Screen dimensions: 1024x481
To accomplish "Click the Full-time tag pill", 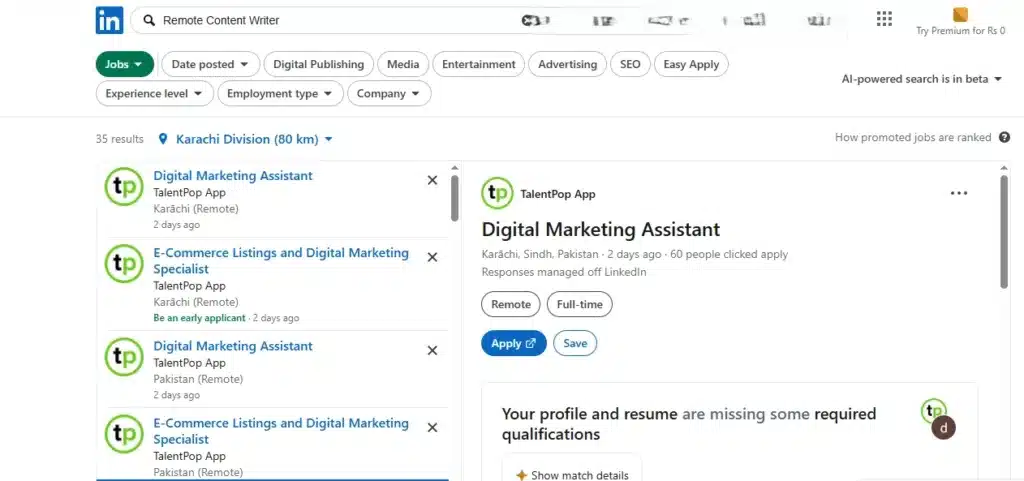I will pos(580,304).
